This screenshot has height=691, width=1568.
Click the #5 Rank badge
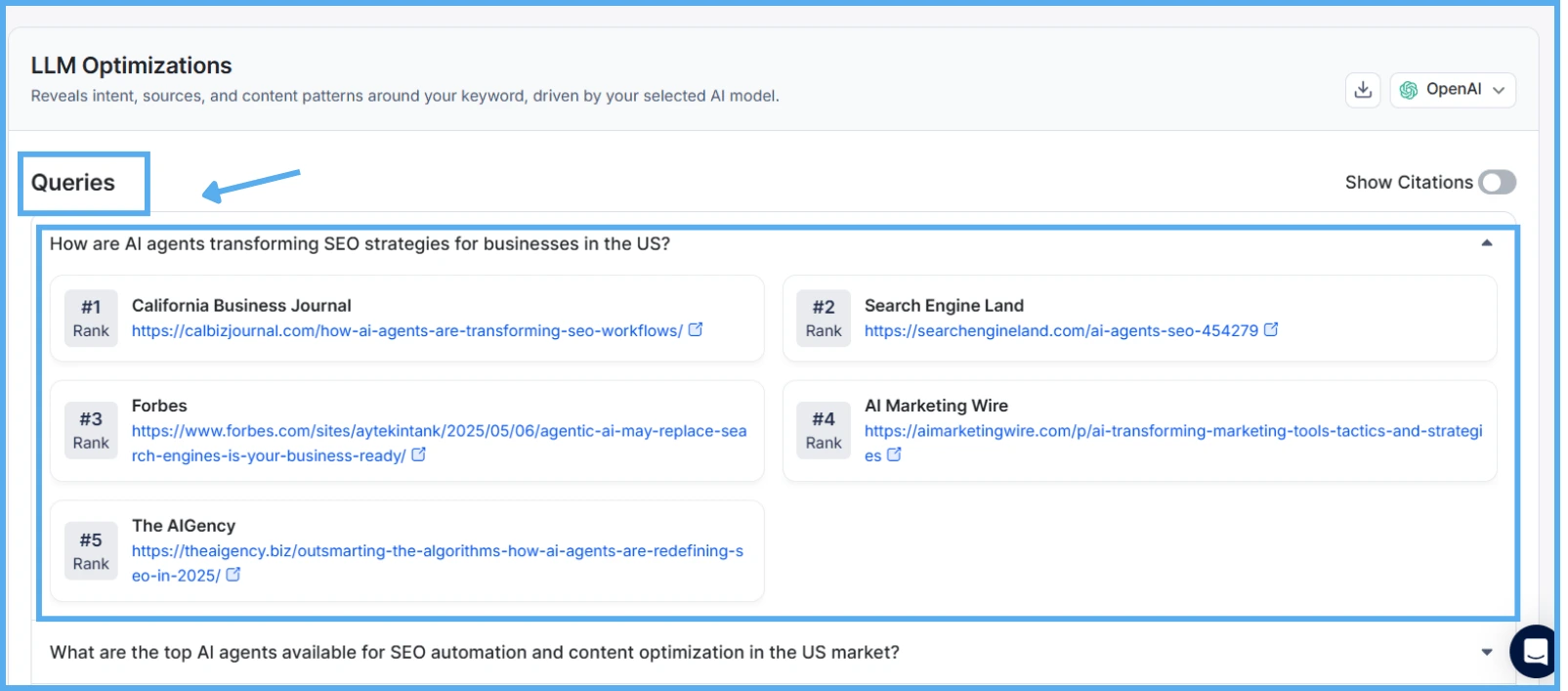(x=91, y=551)
